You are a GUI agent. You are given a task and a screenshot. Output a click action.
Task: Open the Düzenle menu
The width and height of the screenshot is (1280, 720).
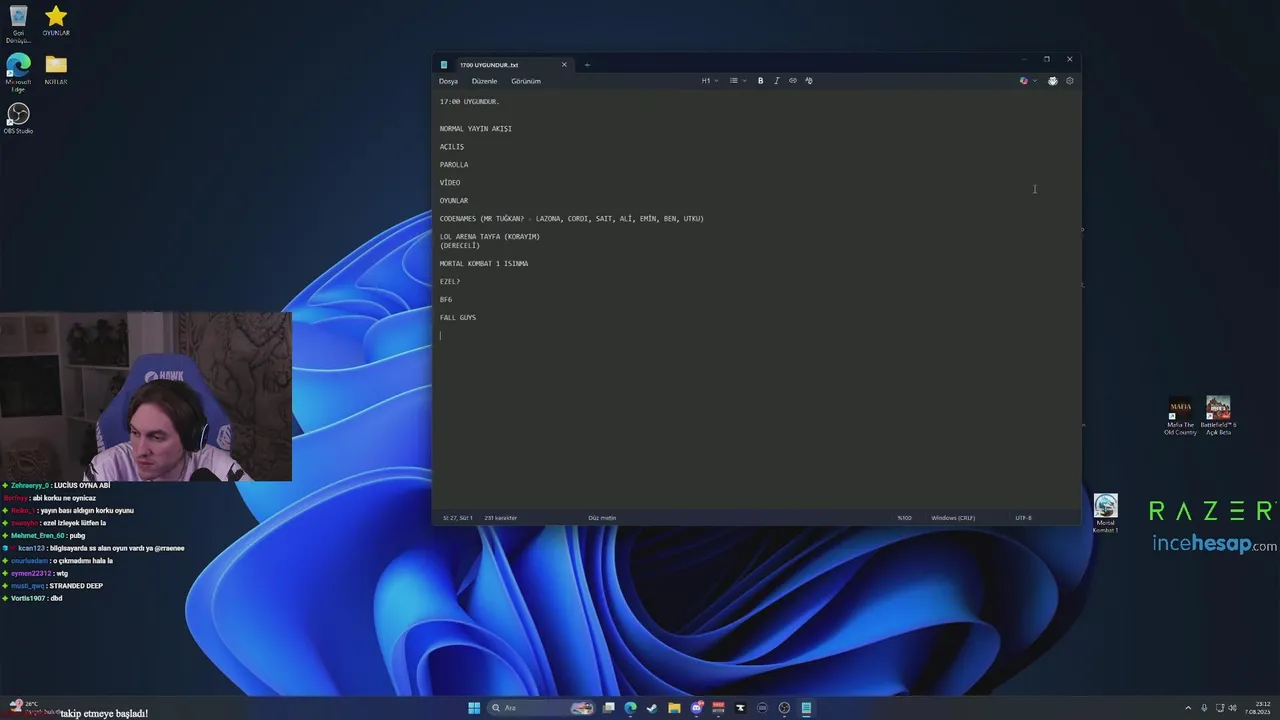(484, 81)
